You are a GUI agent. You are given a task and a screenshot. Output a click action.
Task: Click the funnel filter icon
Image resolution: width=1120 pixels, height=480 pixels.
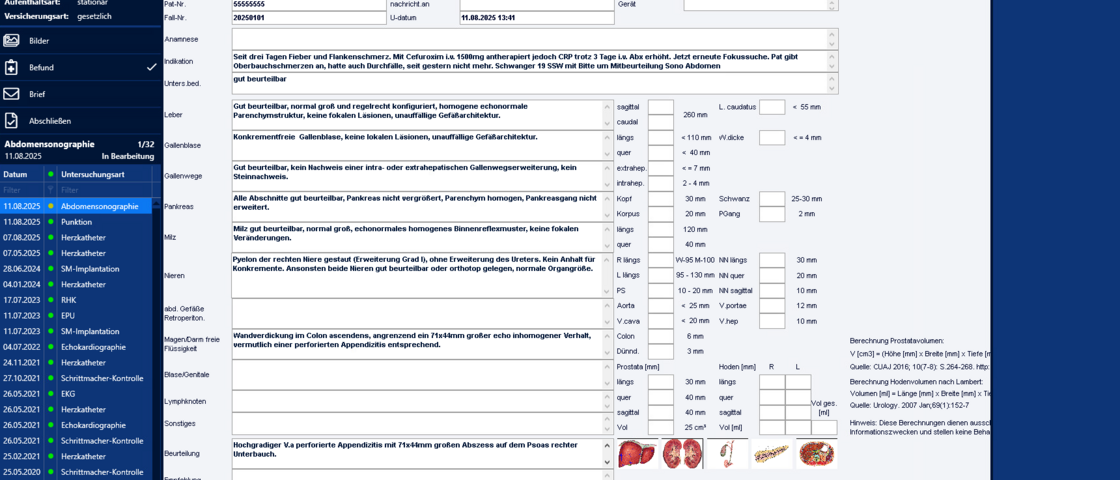(x=50, y=190)
